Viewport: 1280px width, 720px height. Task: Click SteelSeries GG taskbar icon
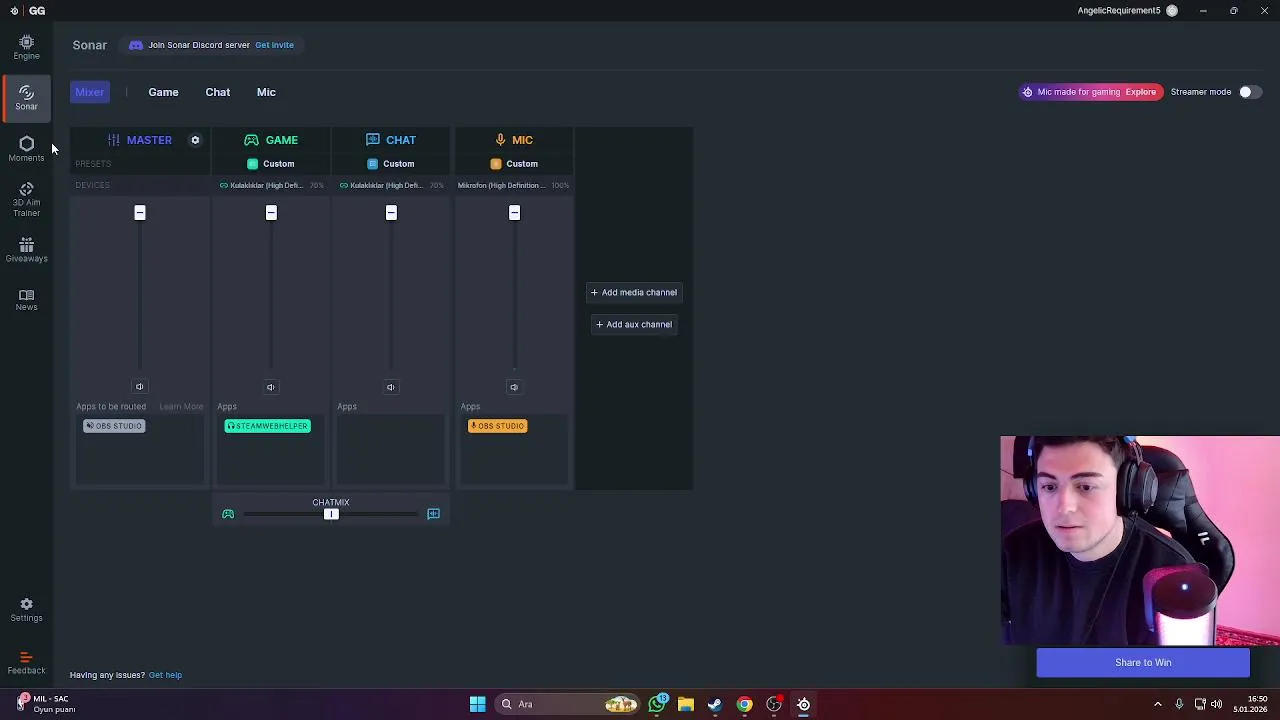803,704
